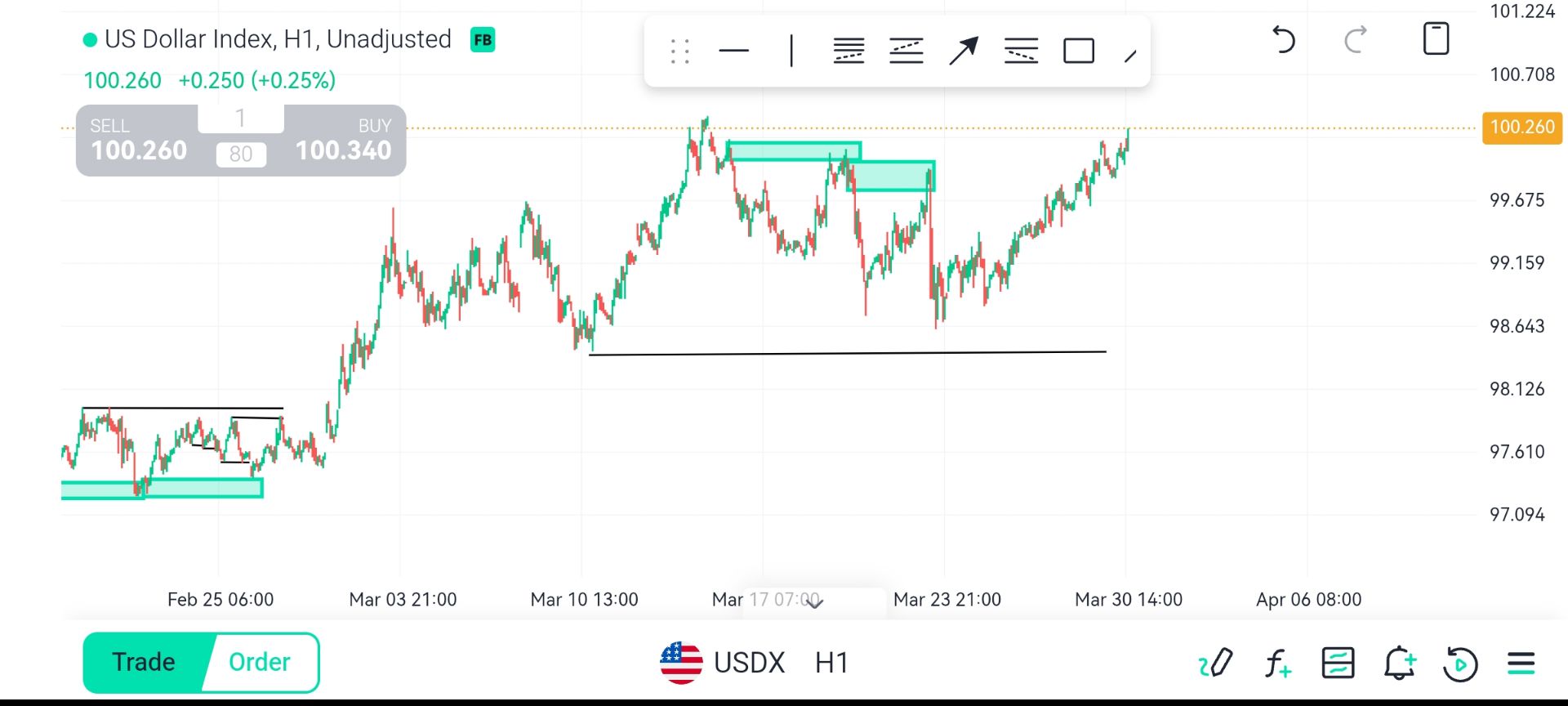Image resolution: width=1568 pixels, height=706 pixels.
Task: Open the bar replay tool
Action: (x=1460, y=663)
